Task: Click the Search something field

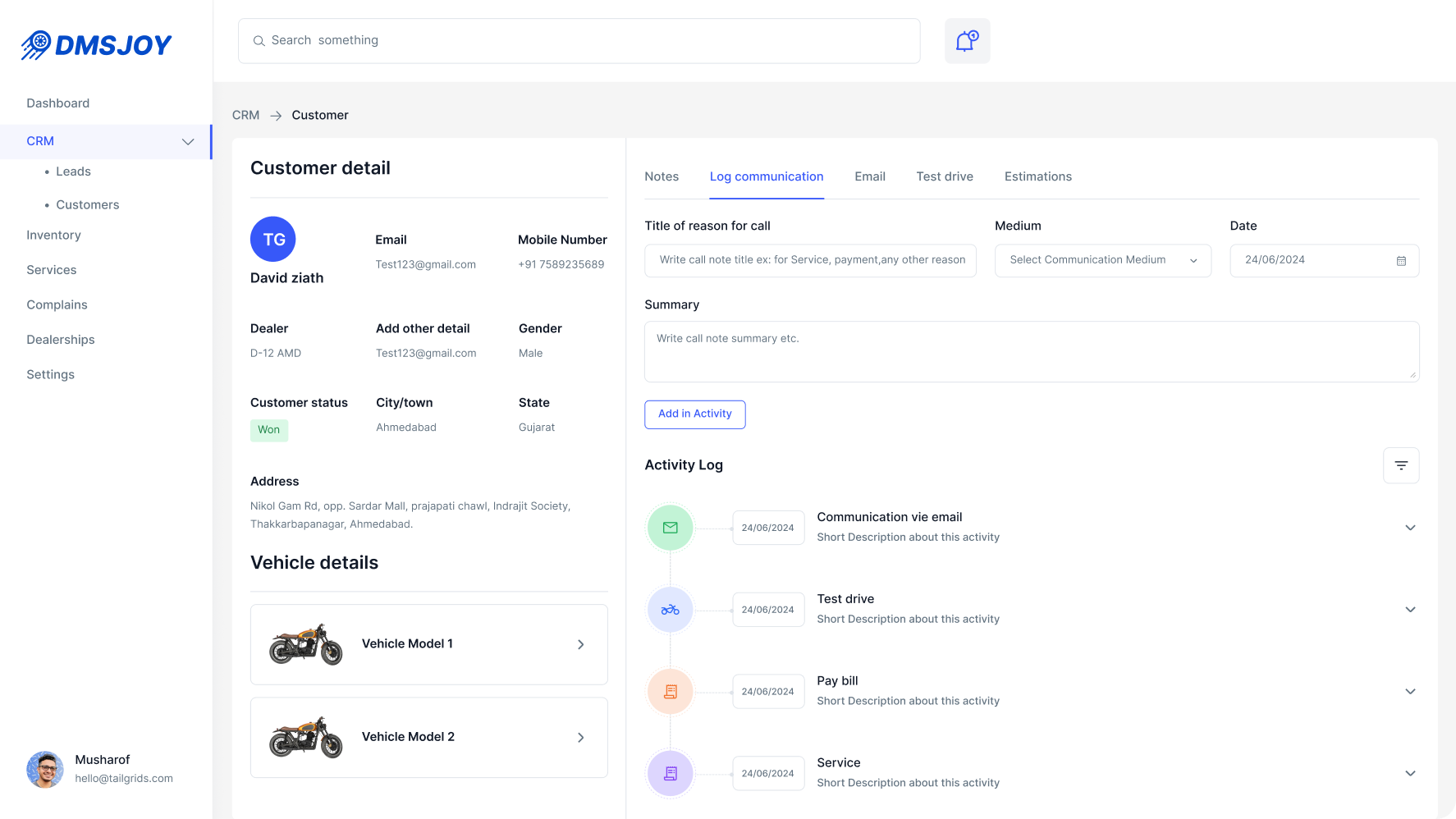Action: [x=579, y=41]
